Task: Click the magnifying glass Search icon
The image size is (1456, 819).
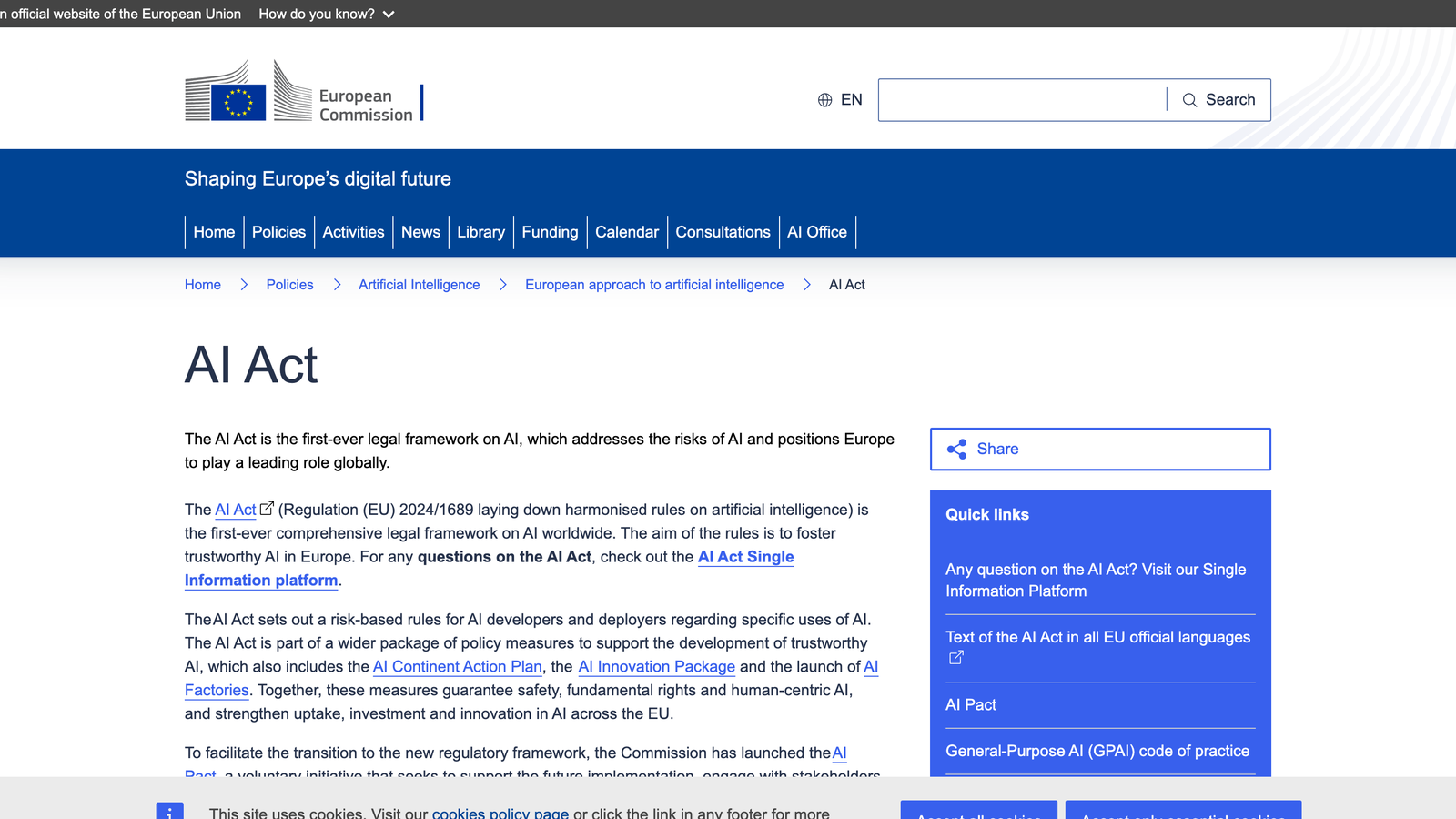Action: pyautogui.click(x=1190, y=100)
